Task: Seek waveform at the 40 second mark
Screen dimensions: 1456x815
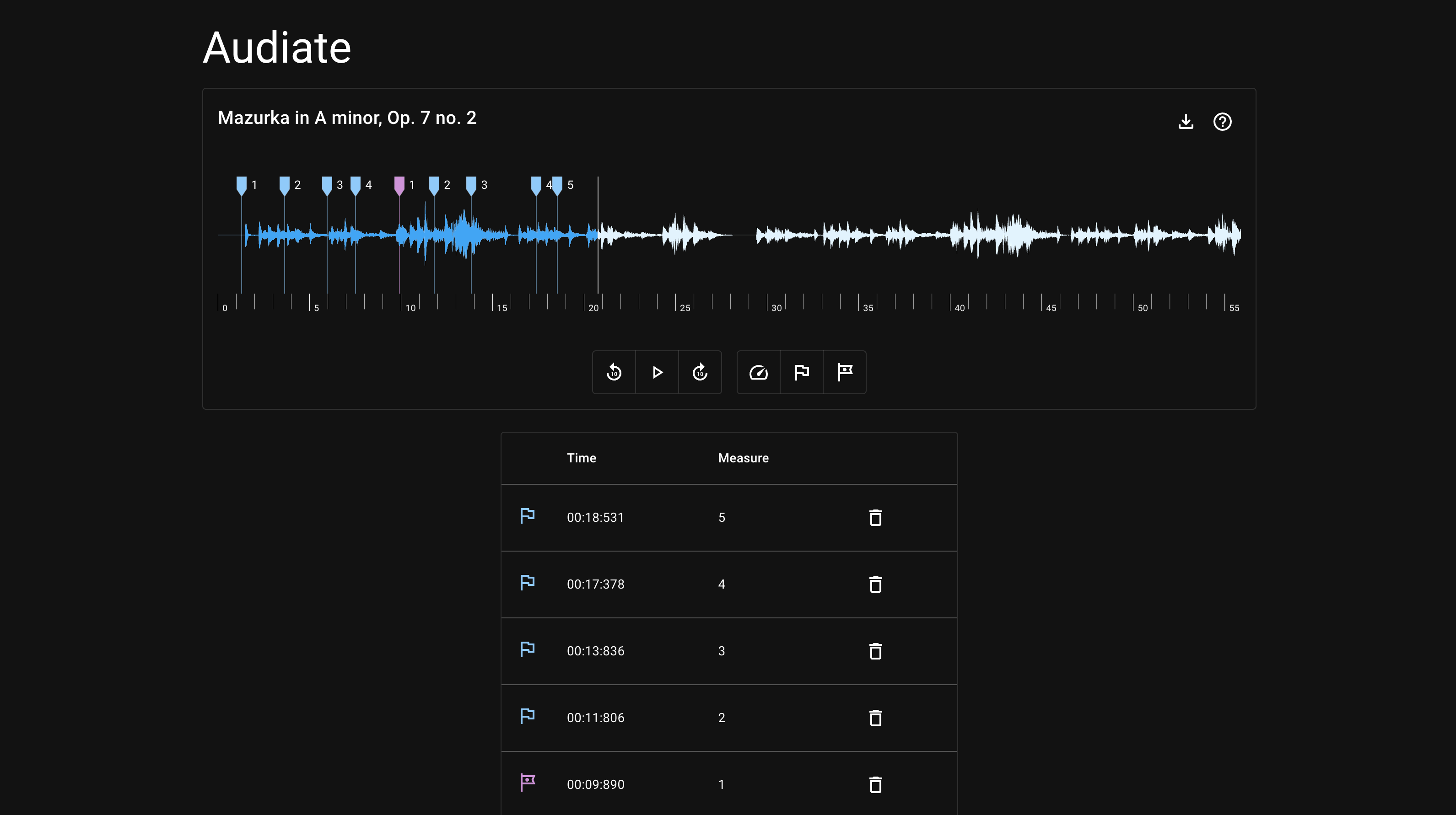Action: pyautogui.click(x=951, y=235)
